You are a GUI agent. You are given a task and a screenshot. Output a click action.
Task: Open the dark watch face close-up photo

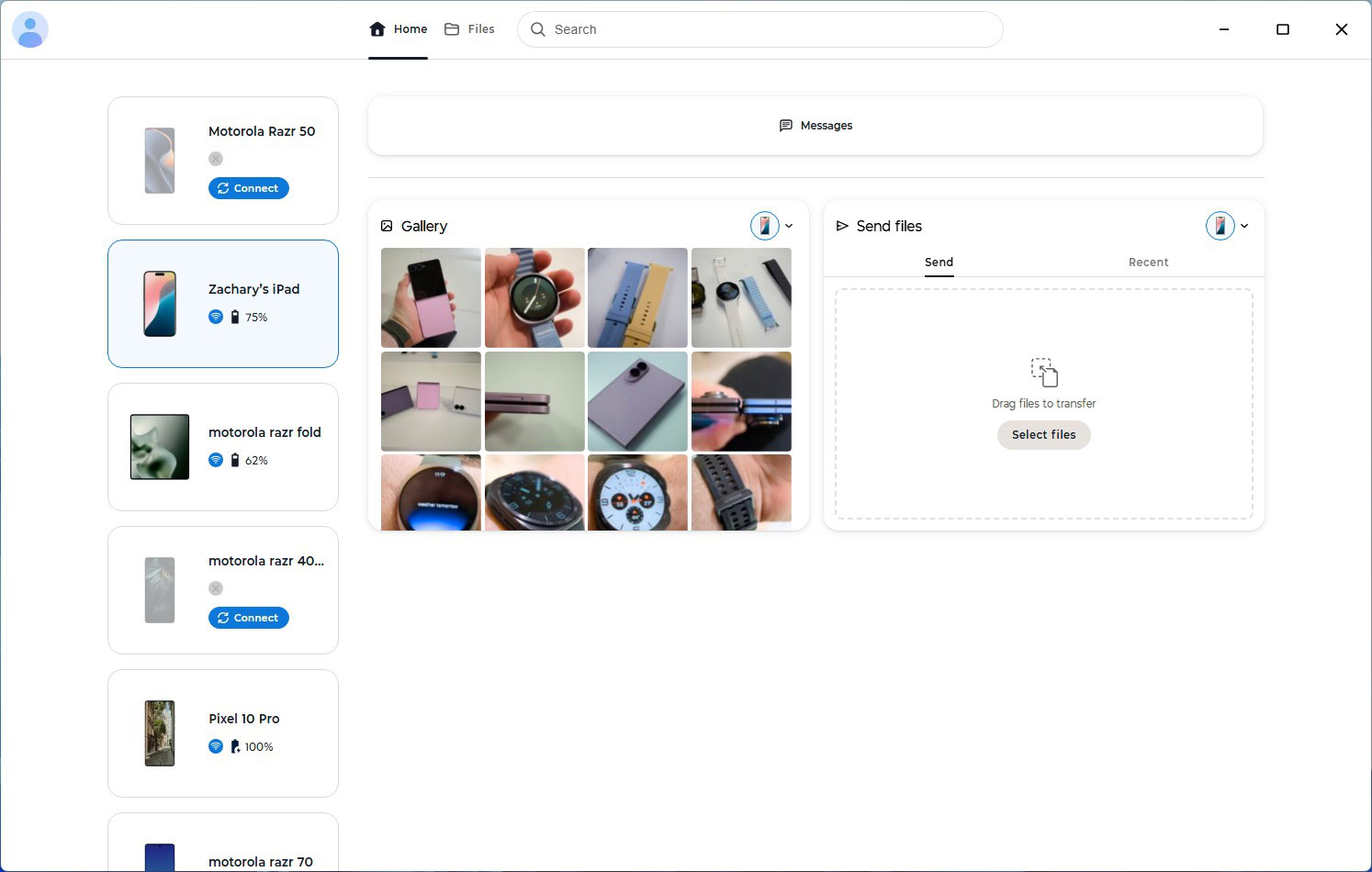tap(534, 493)
